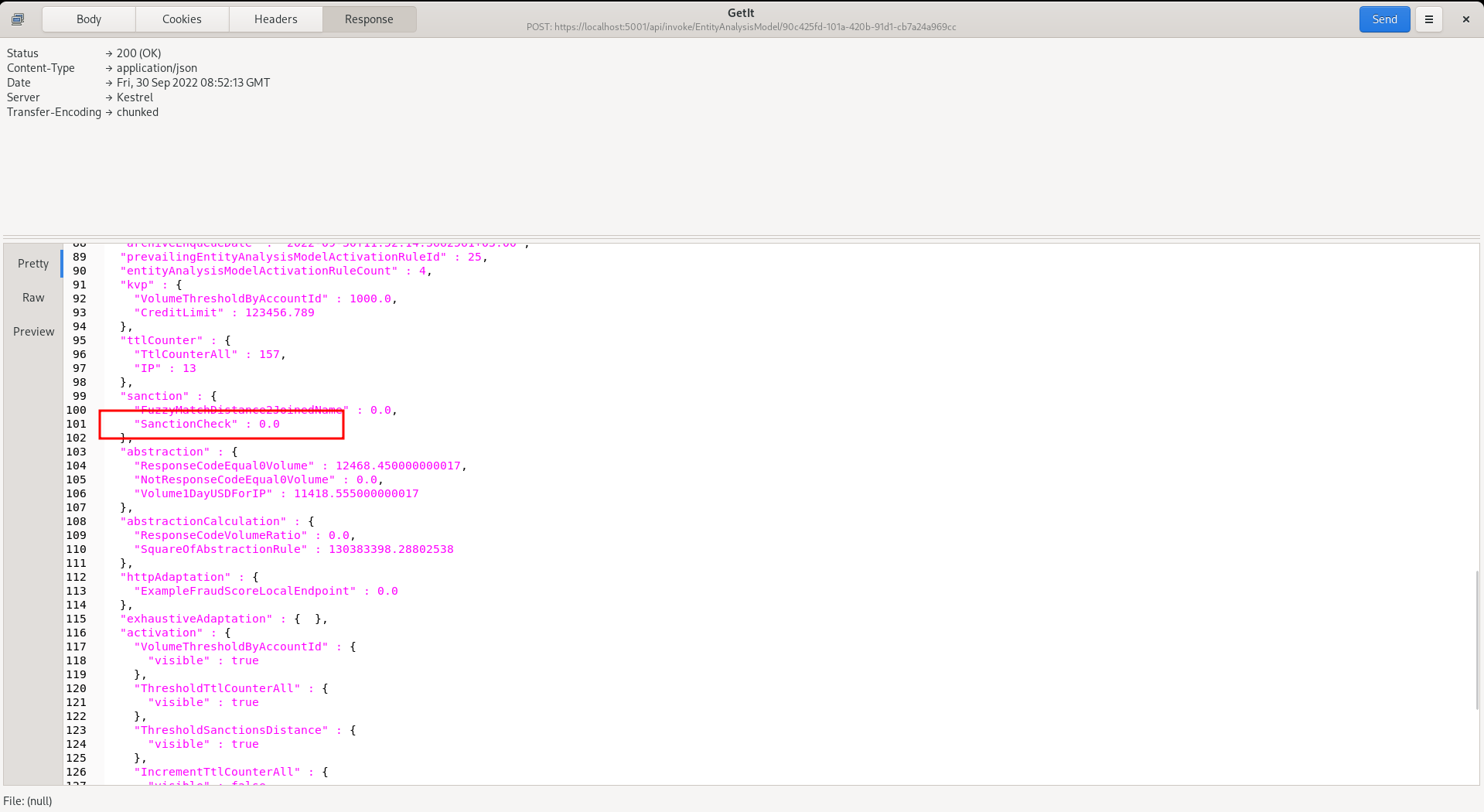Click the ThresholdSanctionsDistance line
Image resolution: width=1484 pixels, height=812 pixels.
coord(245,730)
